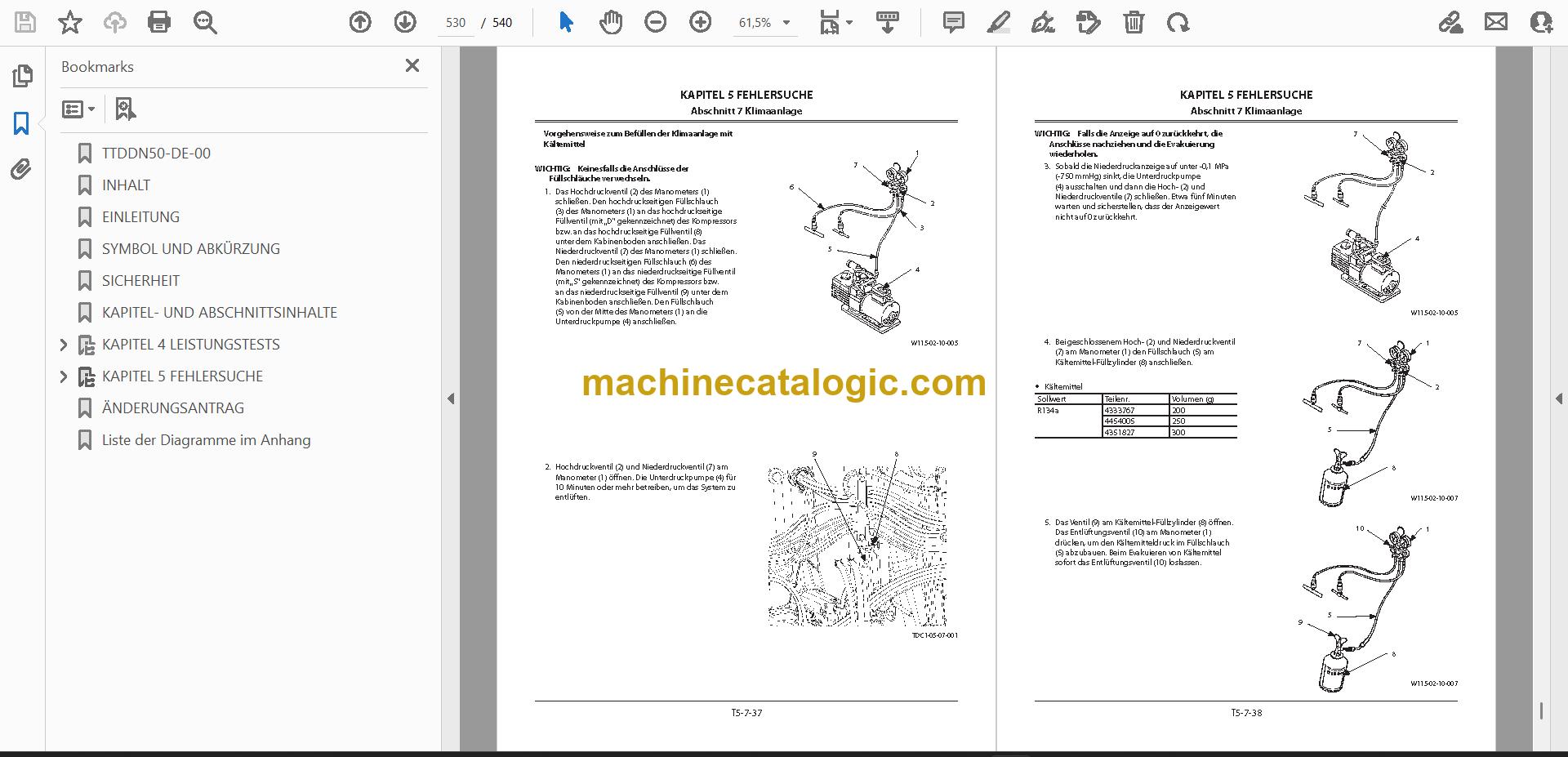Click the page number input field
This screenshot has height=757, width=1568.
[456, 23]
